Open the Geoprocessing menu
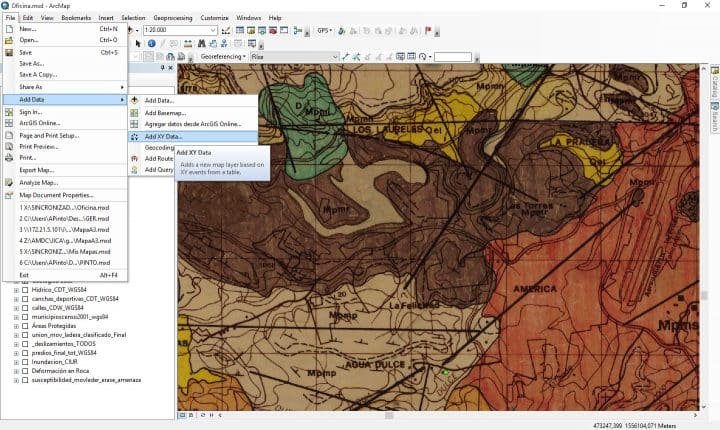The height and width of the screenshot is (430, 720). click(173, 18)
